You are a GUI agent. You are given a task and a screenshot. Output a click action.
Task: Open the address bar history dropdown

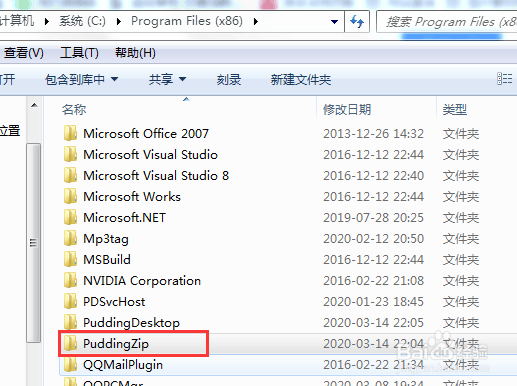click(x=334, y=22)
